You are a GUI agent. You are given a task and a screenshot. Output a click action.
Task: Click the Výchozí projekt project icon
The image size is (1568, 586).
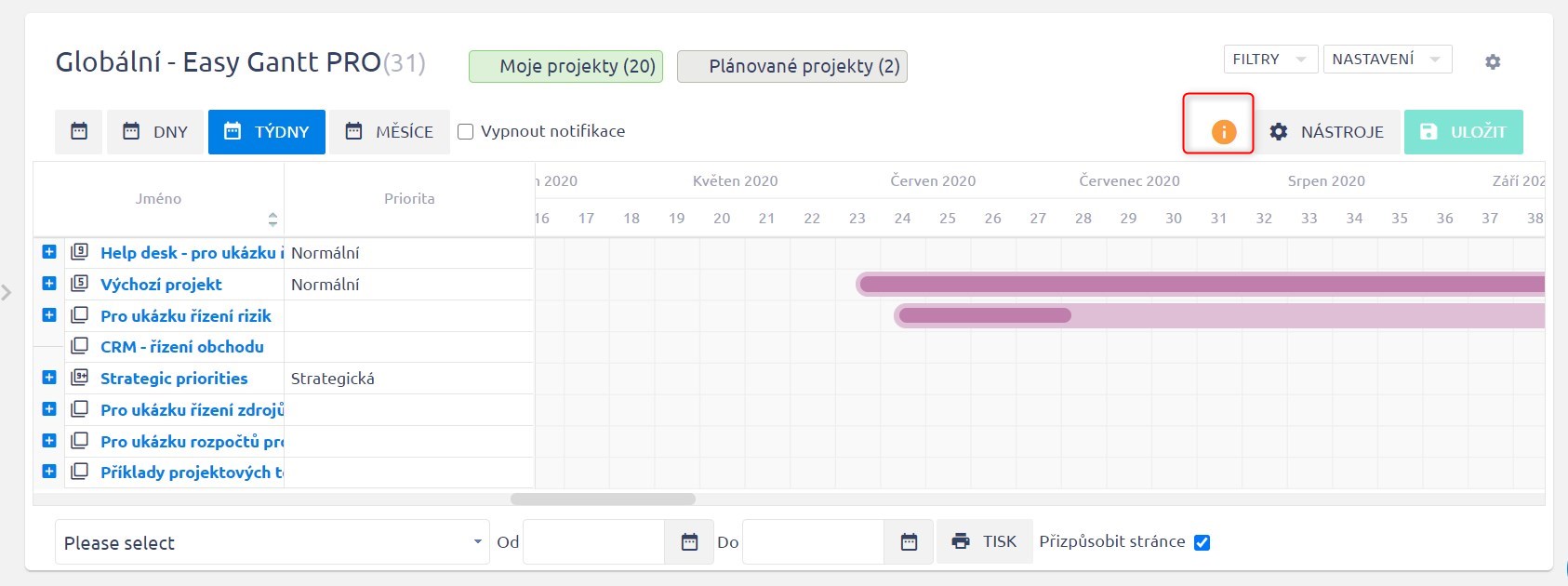click(x=80, y=284)
